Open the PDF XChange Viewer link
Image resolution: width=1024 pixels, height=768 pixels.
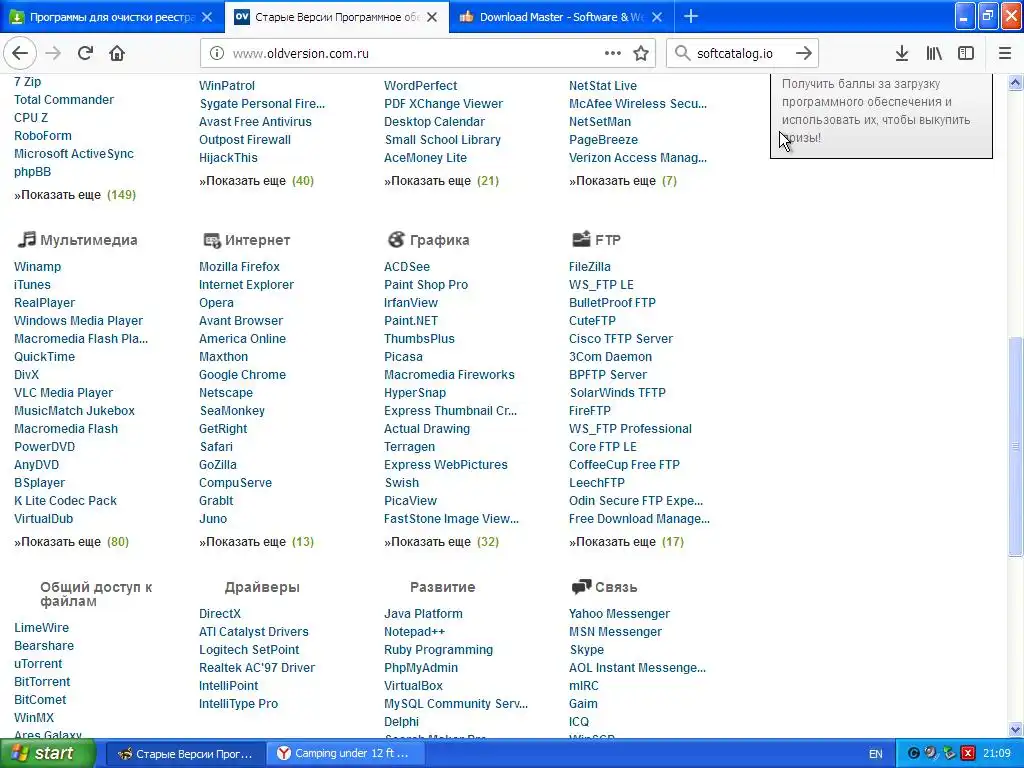tap(443, 104)
